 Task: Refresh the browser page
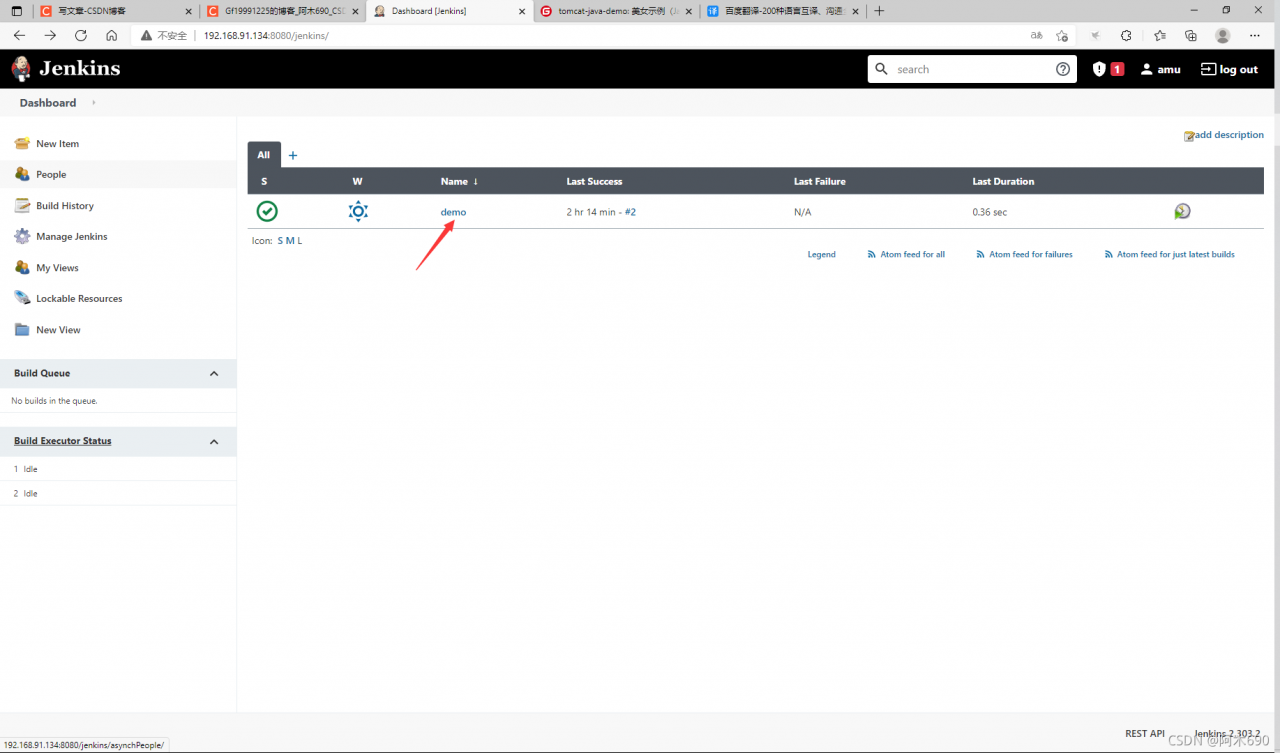pos(81,35)
